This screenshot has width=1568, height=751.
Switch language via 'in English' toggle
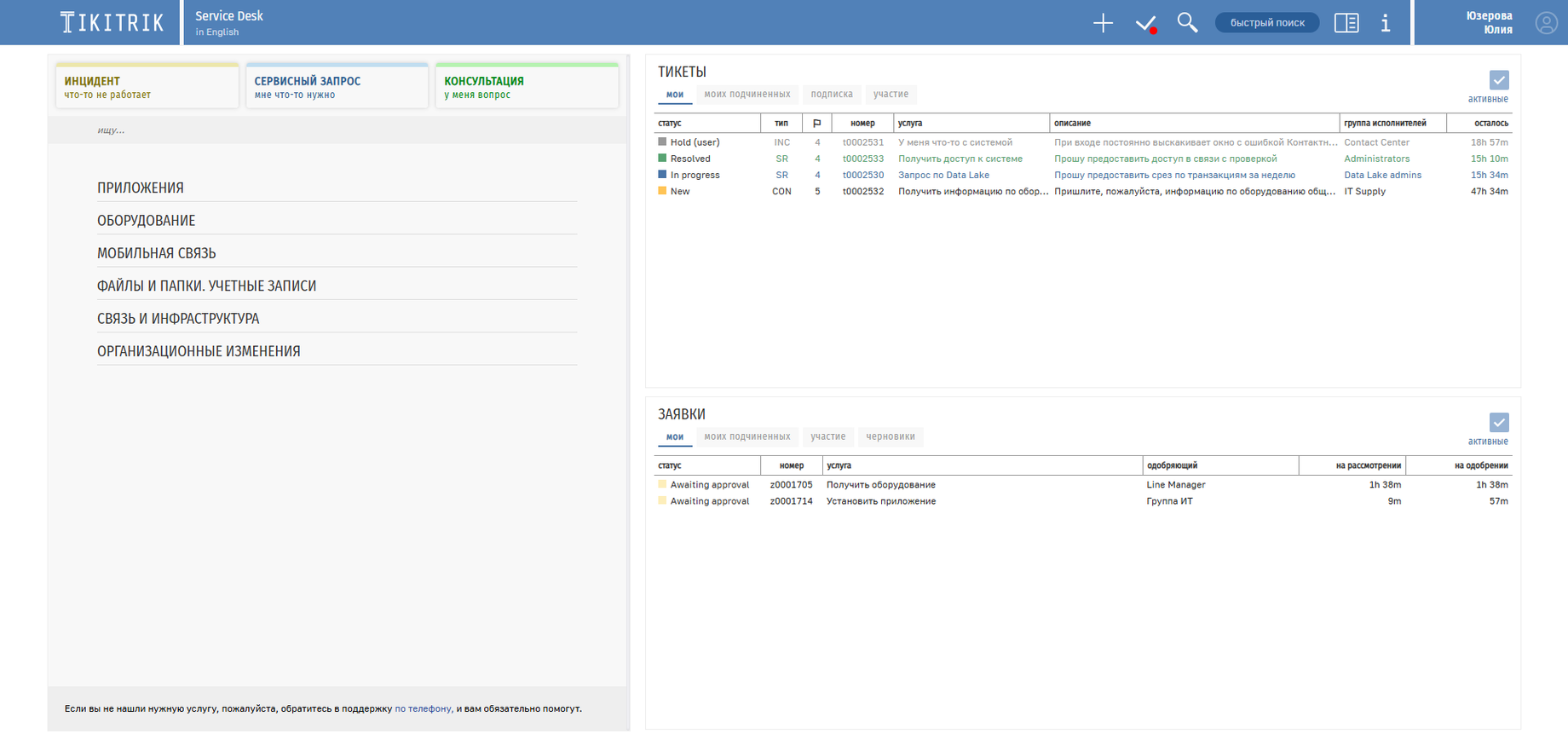click(x=217, y=32)
